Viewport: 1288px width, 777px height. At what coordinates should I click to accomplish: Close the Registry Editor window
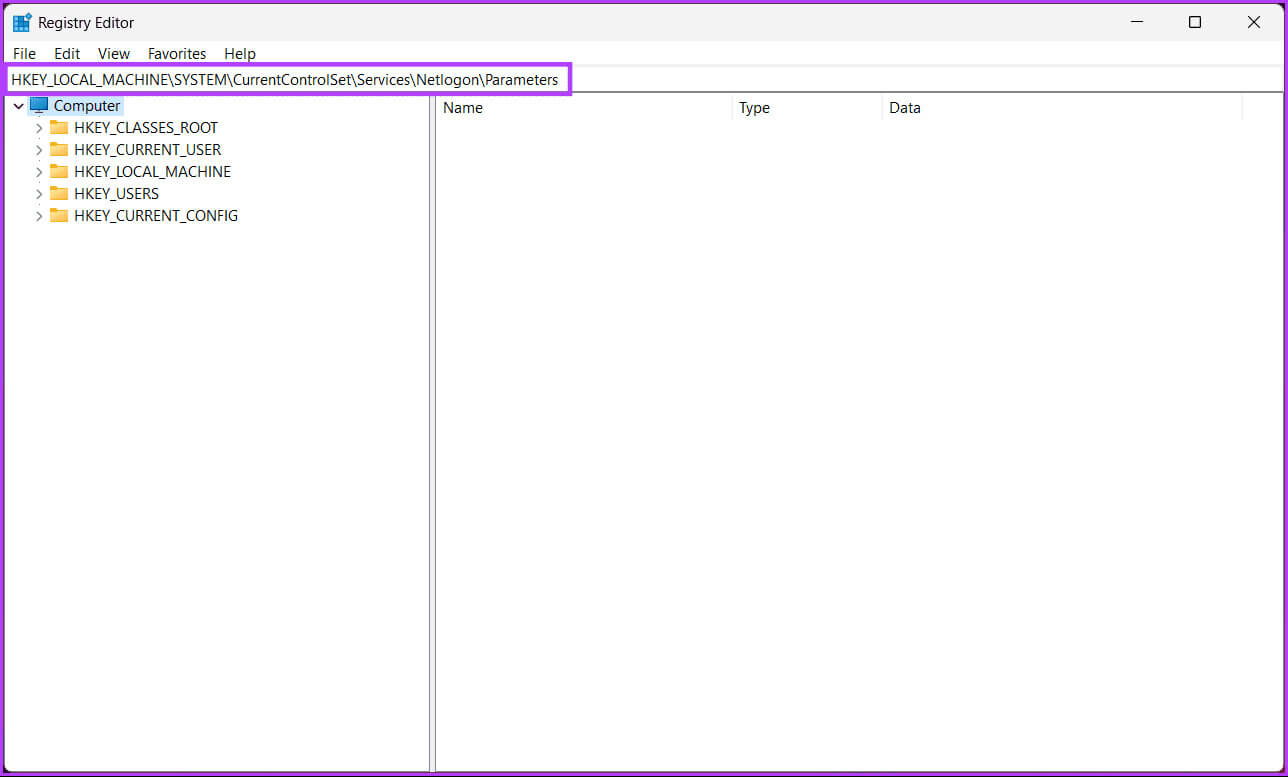coord(1254,22)
